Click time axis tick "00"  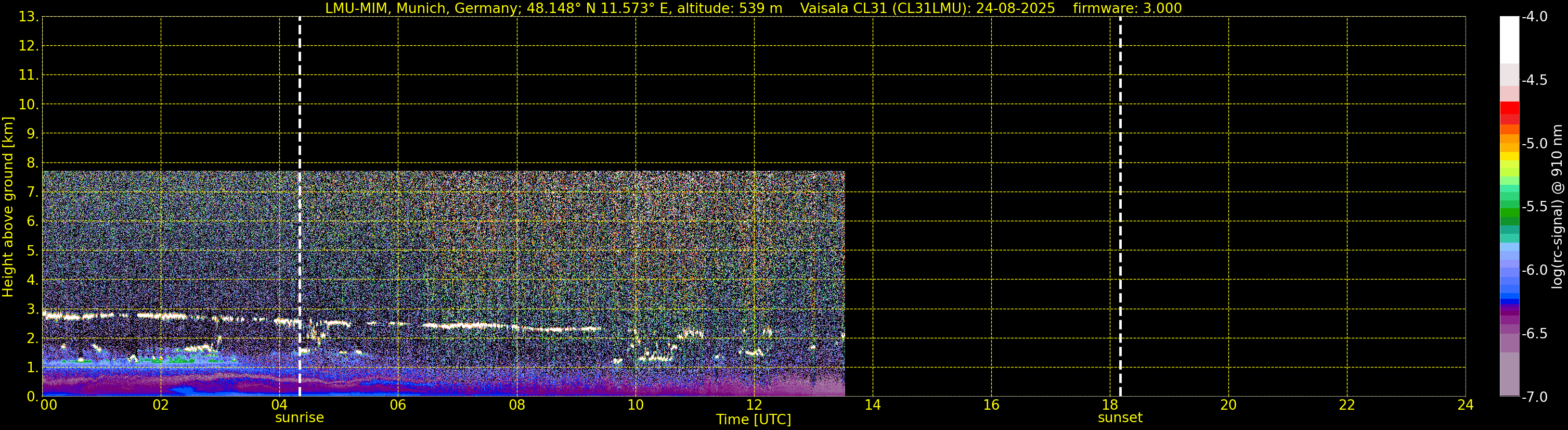[x=48, y=405]
